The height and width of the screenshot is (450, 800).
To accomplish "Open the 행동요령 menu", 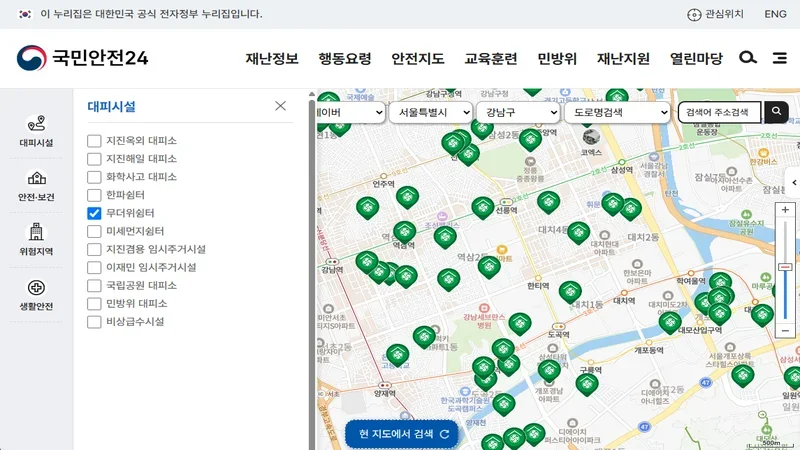I will pyautogui.click(x=345, y=59).
